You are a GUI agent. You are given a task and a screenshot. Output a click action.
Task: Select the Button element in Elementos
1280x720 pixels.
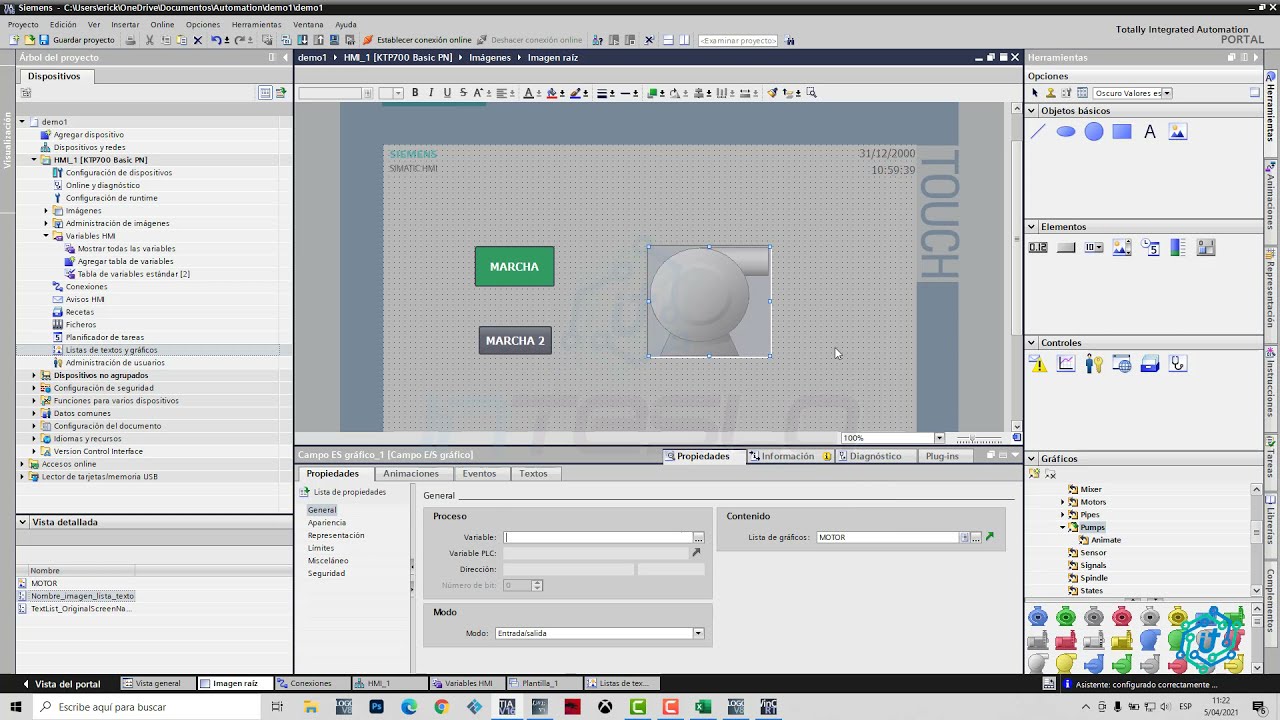(1066, 247)
